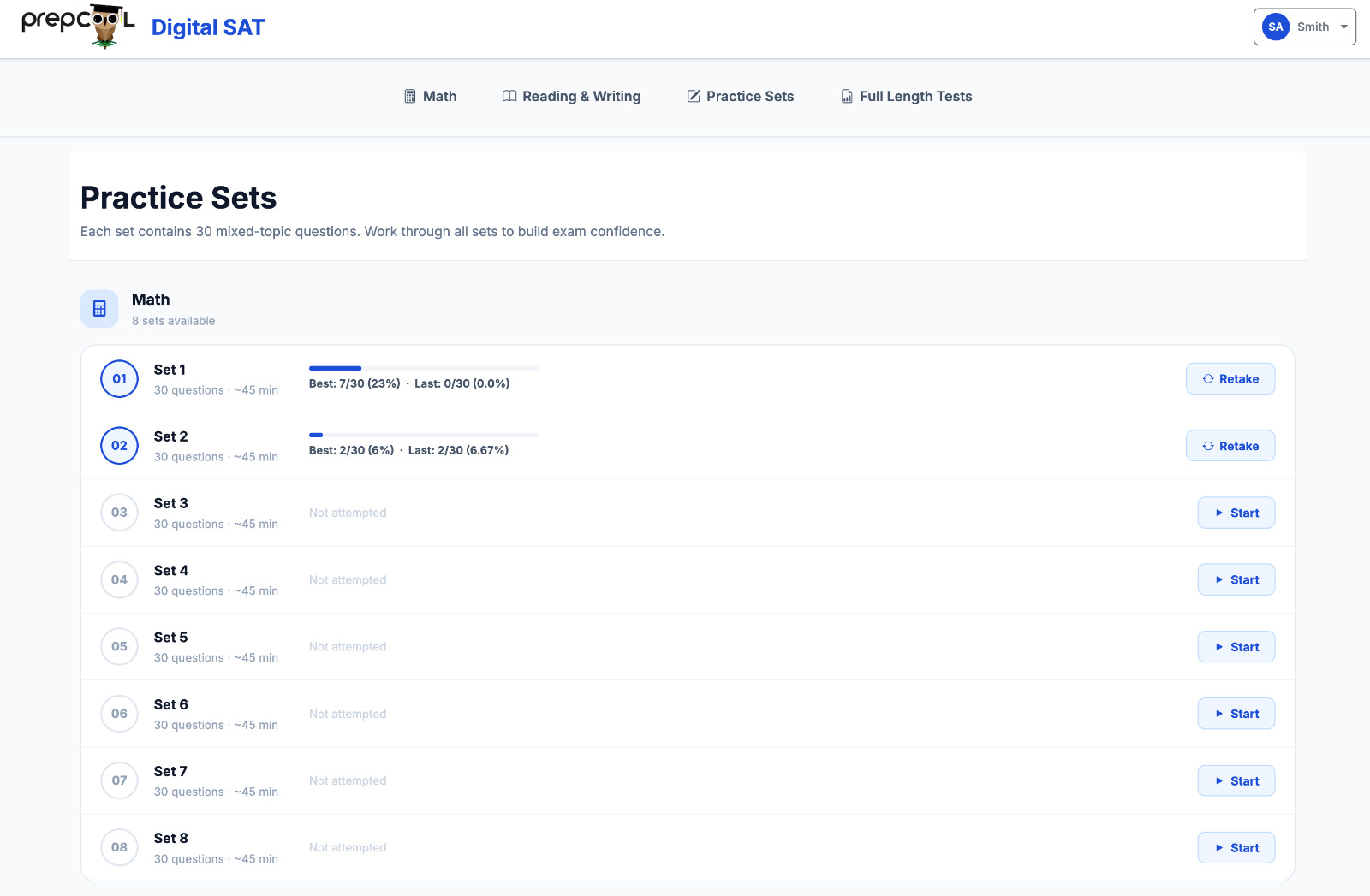Viewport: 1370px width, 896px height.
Task: Click 'Best: 2/30 (6%)' score text
Action: 351,450
